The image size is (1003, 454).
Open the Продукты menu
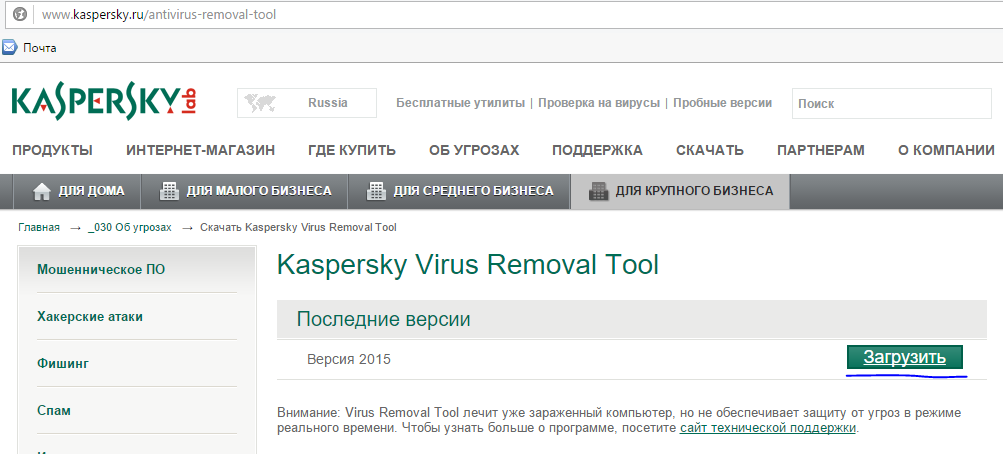coord(52,151)
